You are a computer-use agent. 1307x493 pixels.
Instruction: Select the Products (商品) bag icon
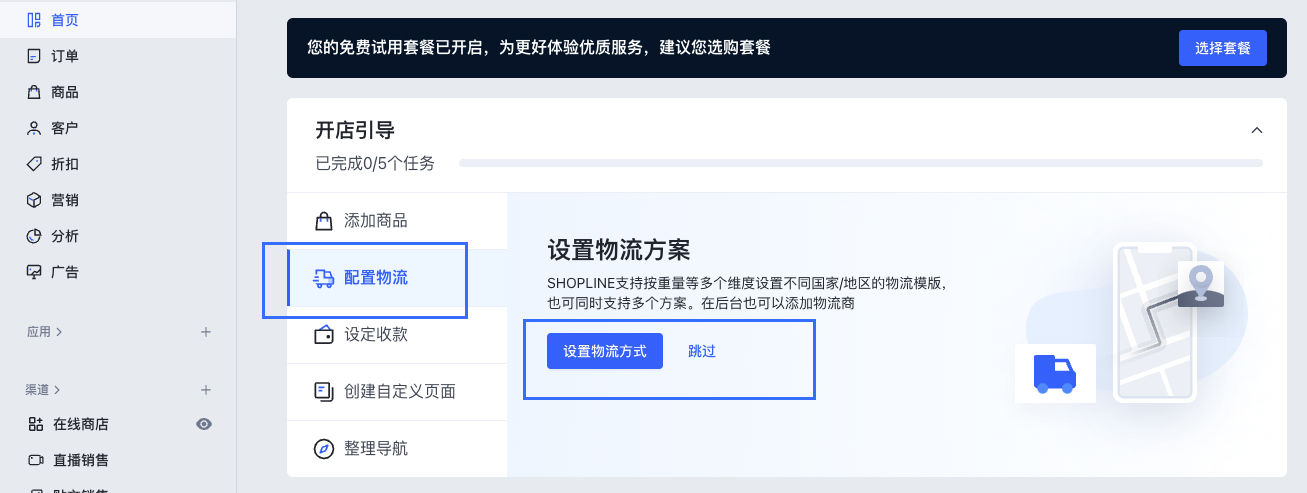34,92
